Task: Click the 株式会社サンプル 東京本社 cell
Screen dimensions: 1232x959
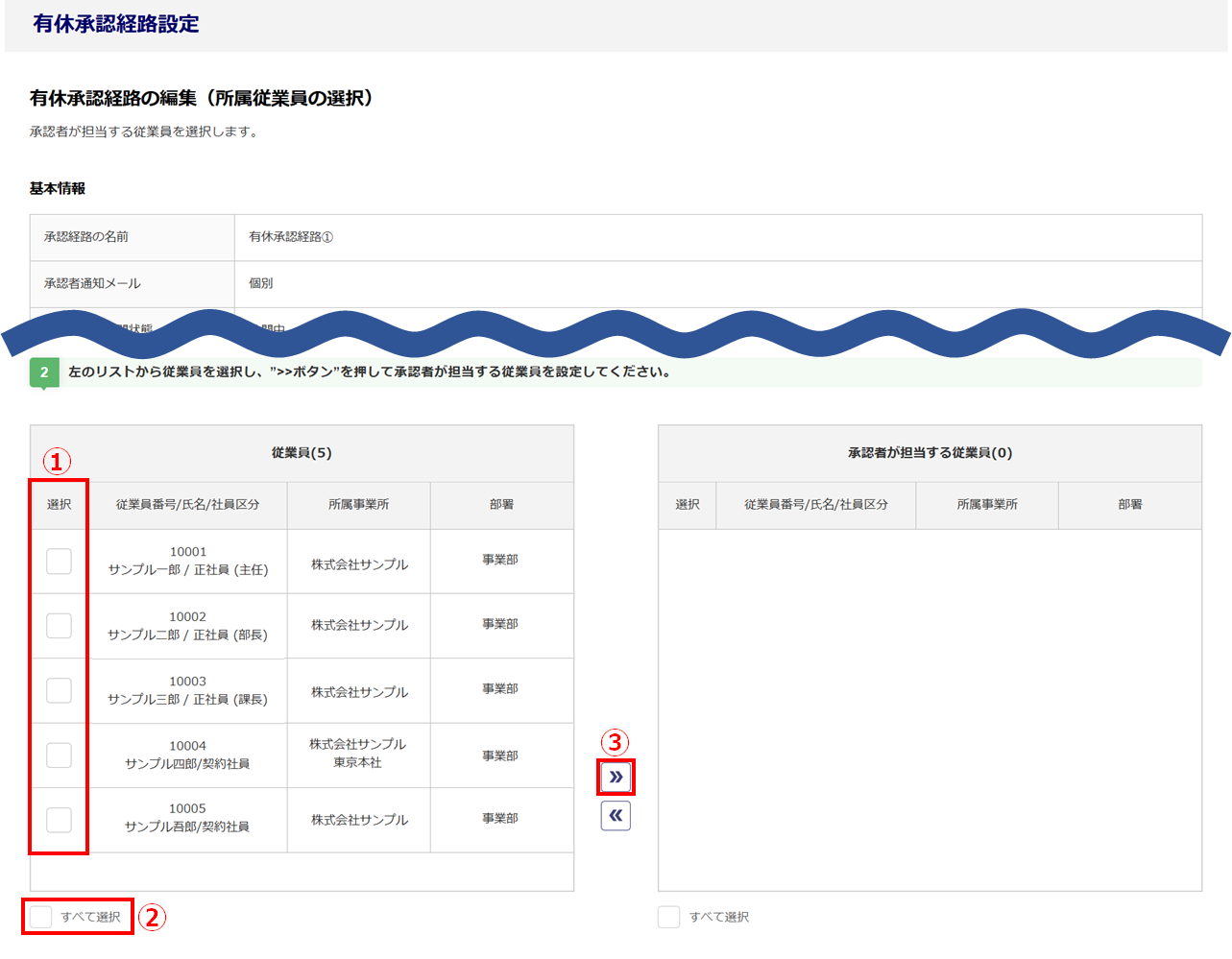Action: (358, 754)
